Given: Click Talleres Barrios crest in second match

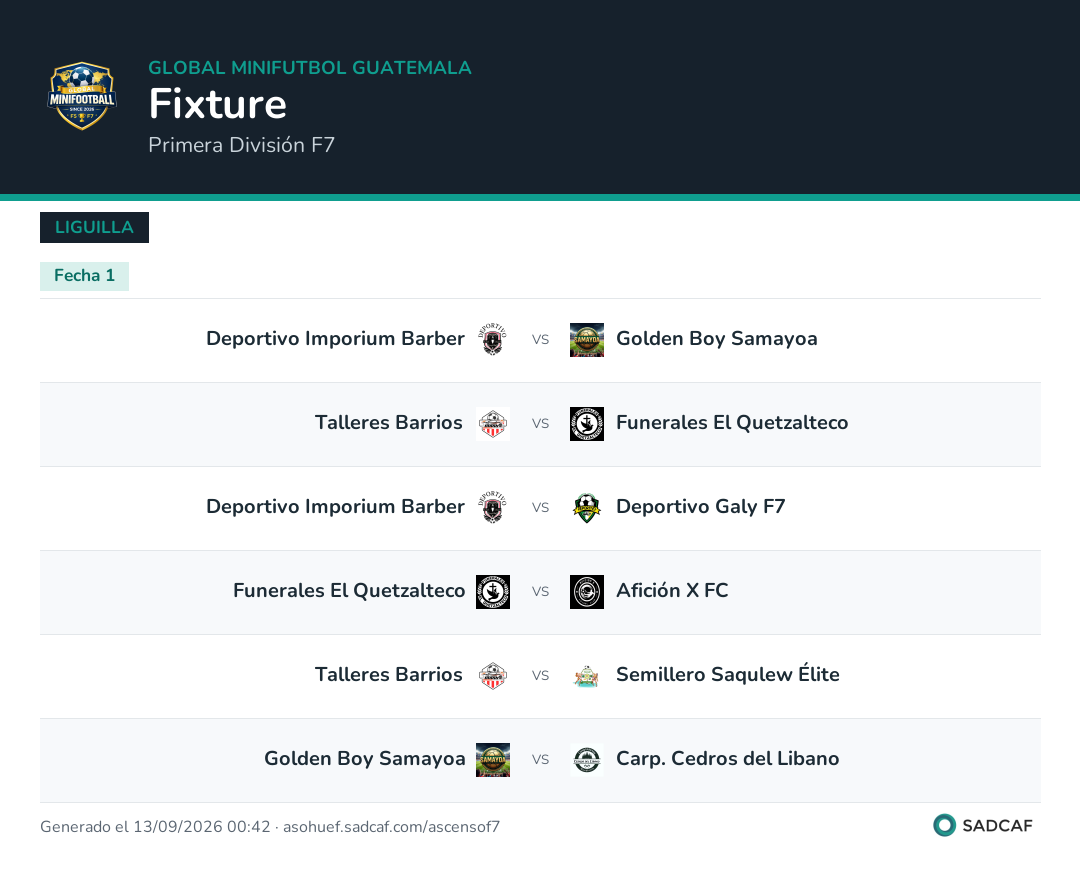Looking at the screenshot, I should pyautogui.click(x=492, y=424).
